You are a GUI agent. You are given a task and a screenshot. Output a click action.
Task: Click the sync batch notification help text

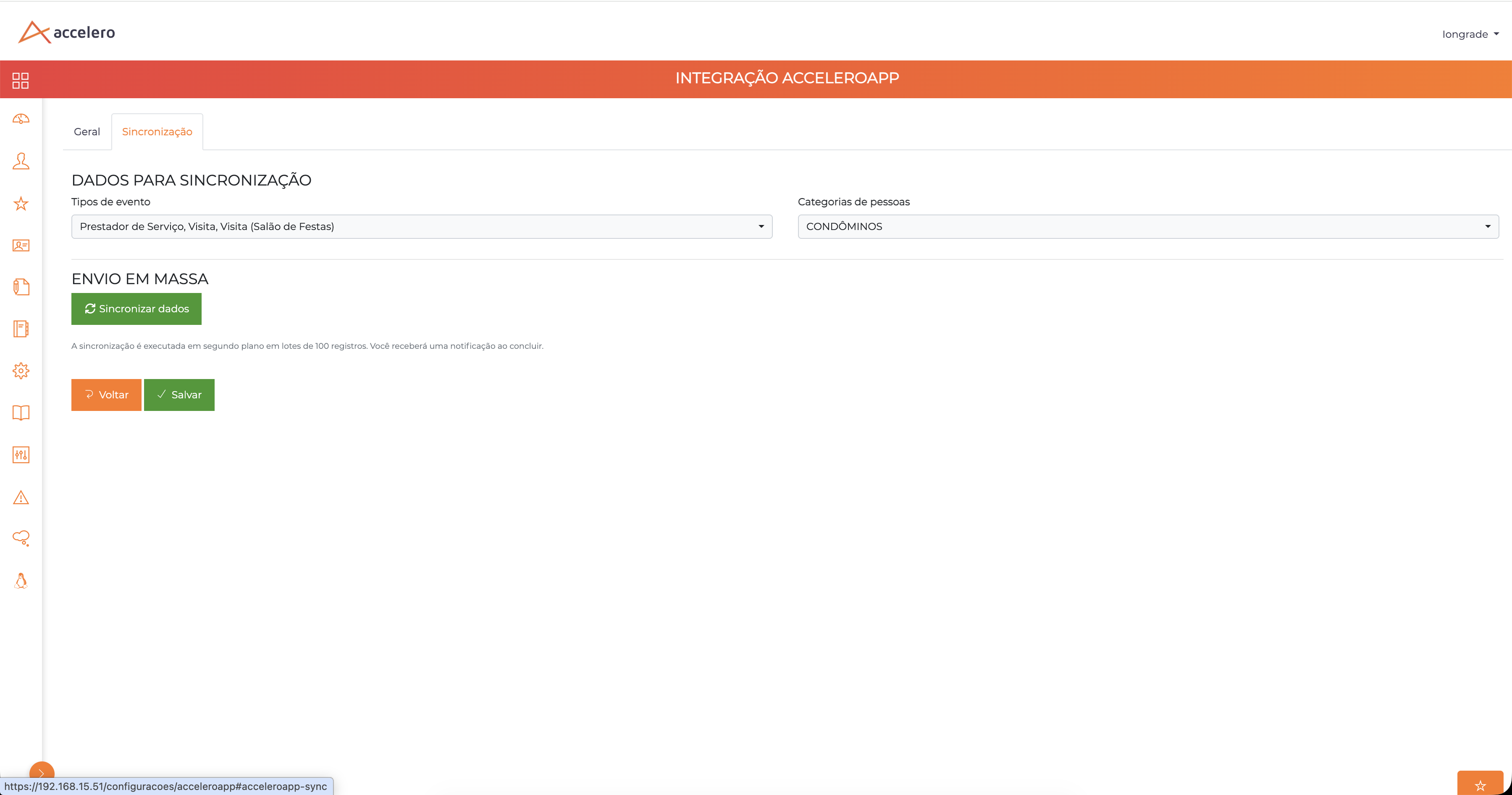pyautogui.click(x=307, y=346)
